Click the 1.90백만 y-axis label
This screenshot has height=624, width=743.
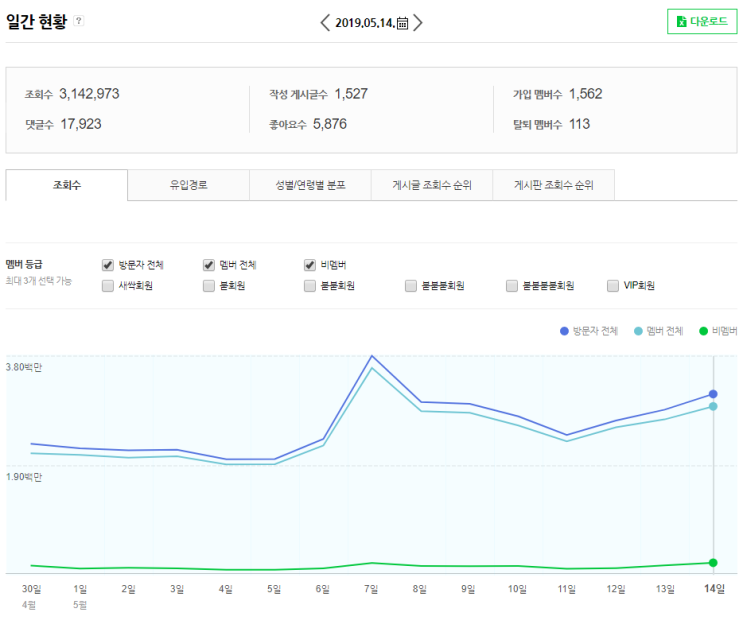[x=24, y=477]
